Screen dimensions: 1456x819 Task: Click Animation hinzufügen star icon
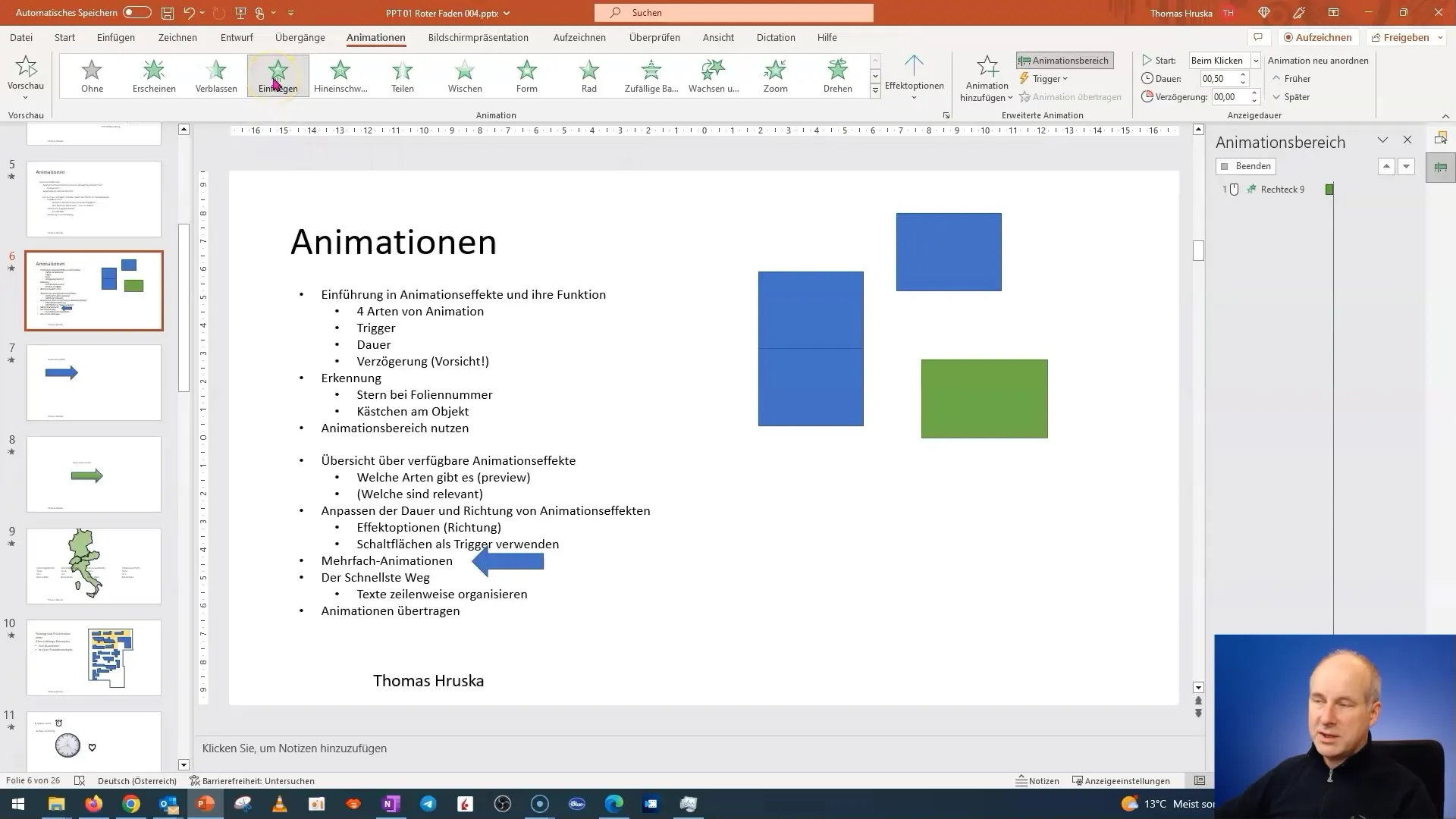click(987, 66)
